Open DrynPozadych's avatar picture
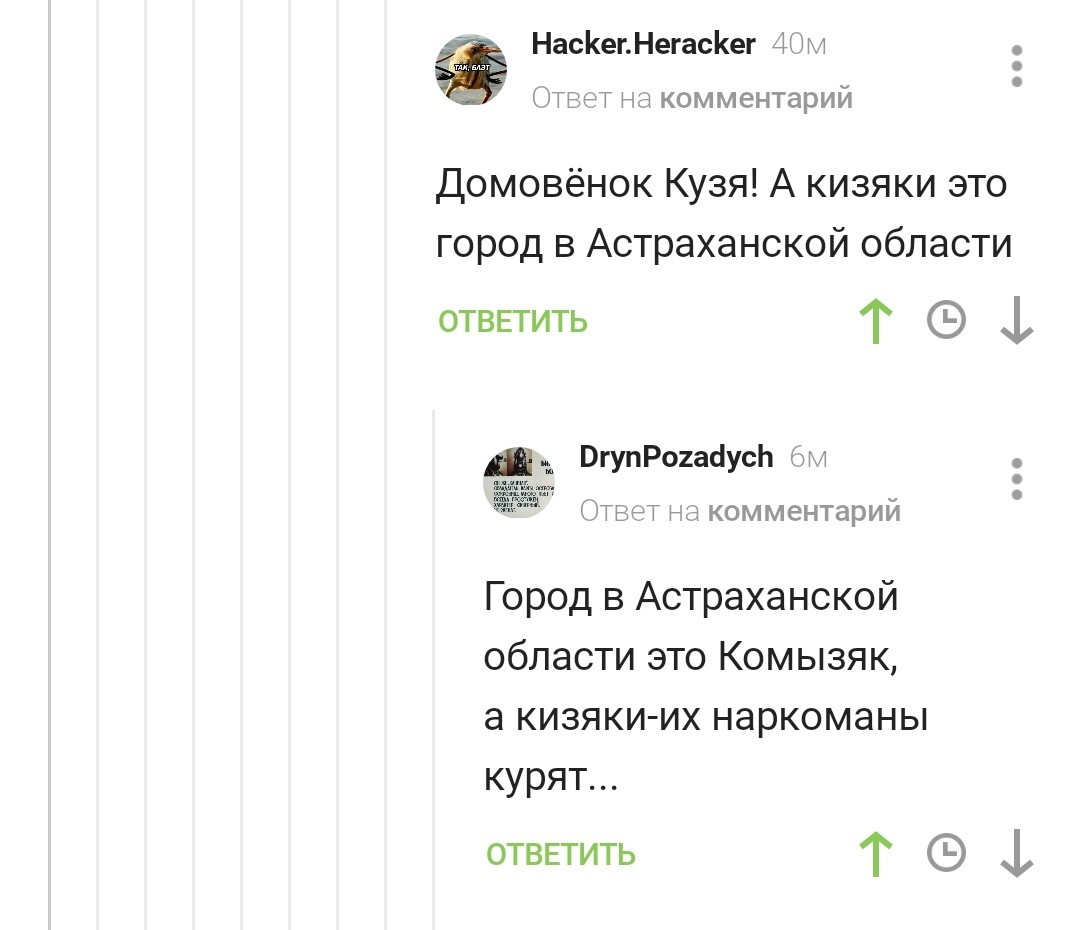Screen dimensions: 1080x930 (x=519, y=482)
